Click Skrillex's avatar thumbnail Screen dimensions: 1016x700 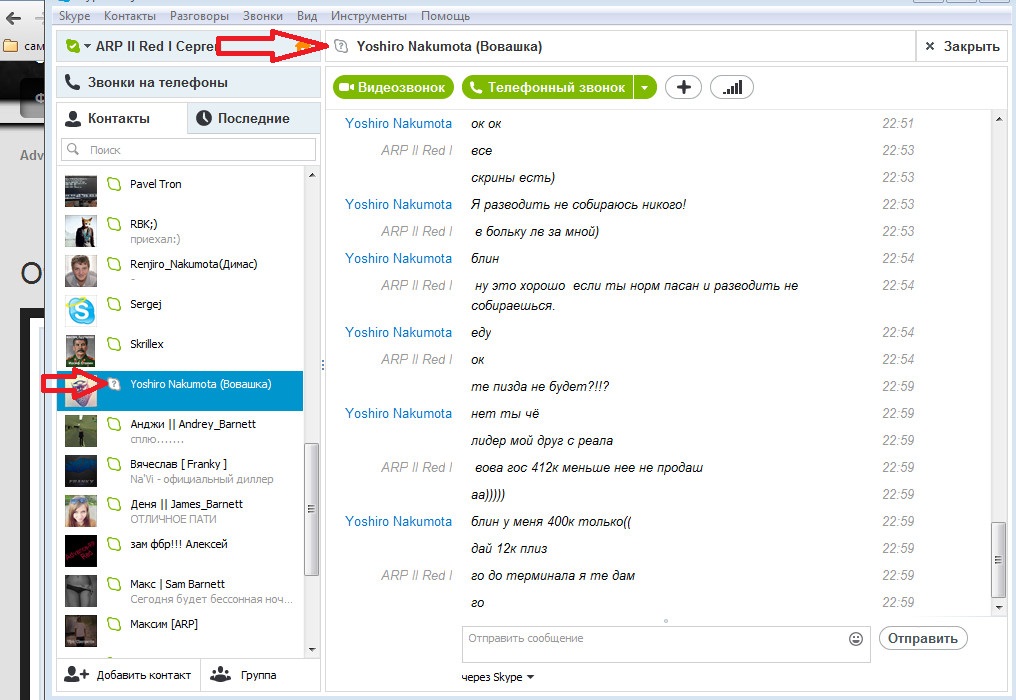[81, 351]
